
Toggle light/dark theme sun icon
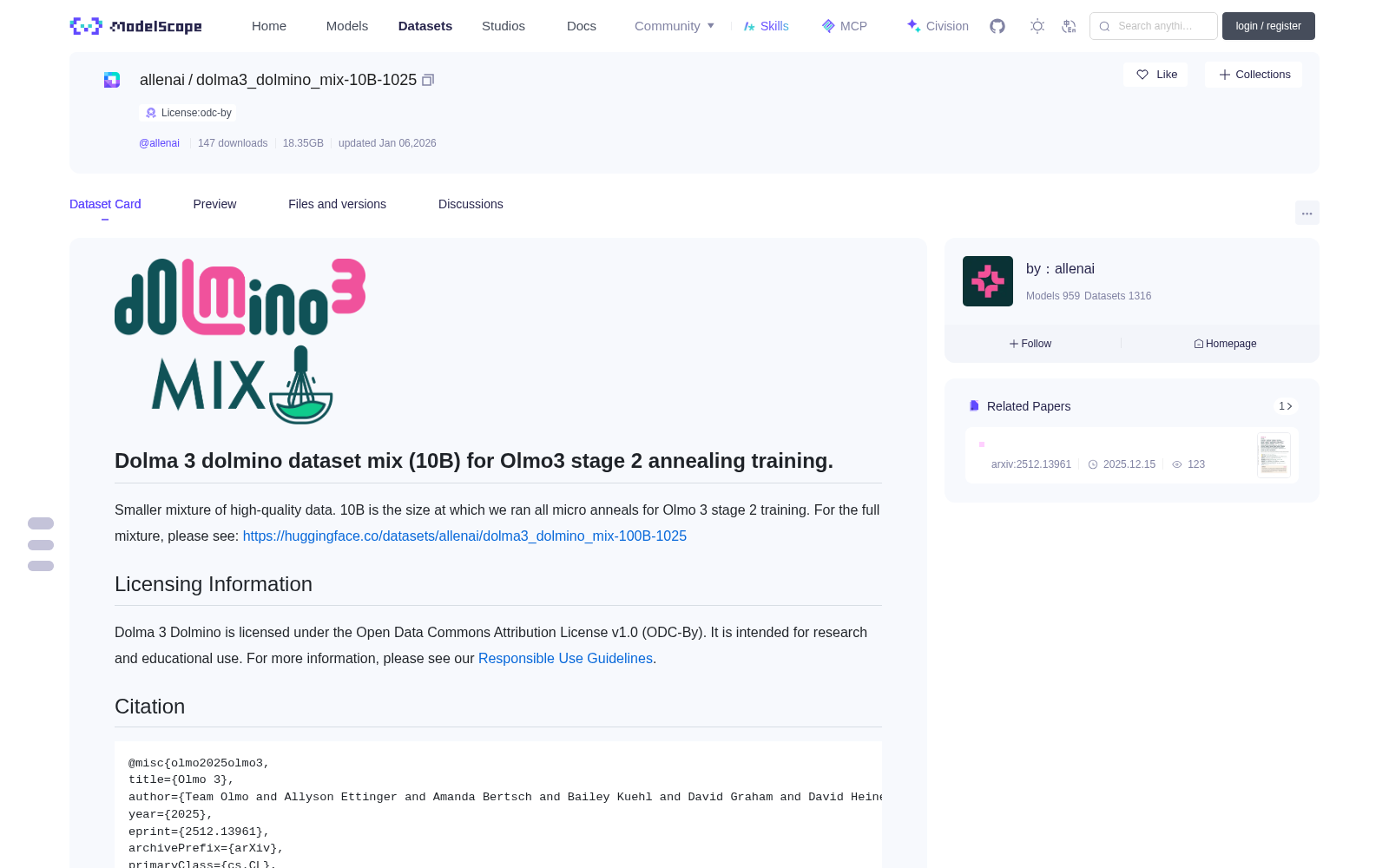pos(1037,26)
